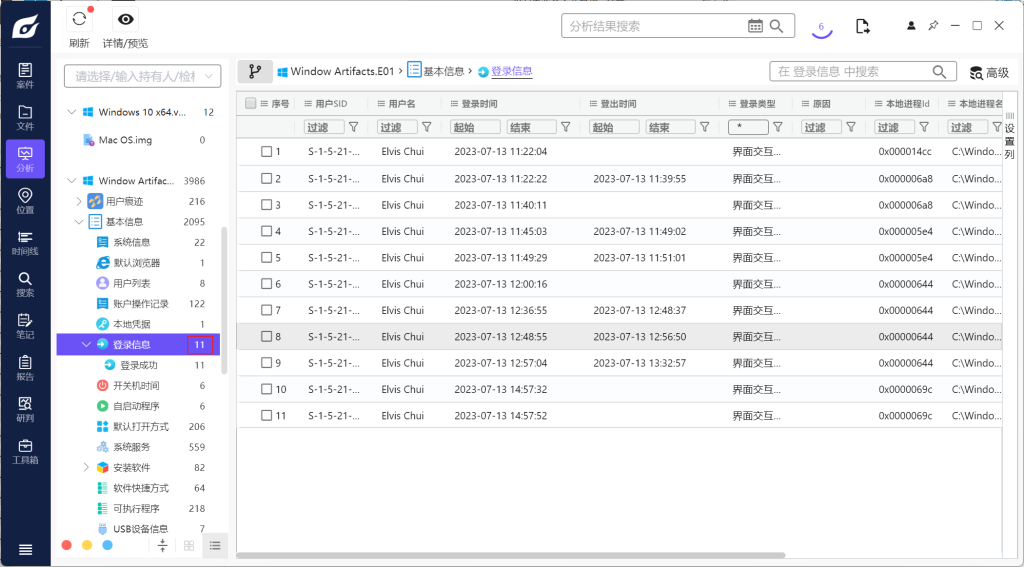This screenshot has height=567, width=1024.
Task: Click the 高级 advanced search button
Action: point(988,73)
